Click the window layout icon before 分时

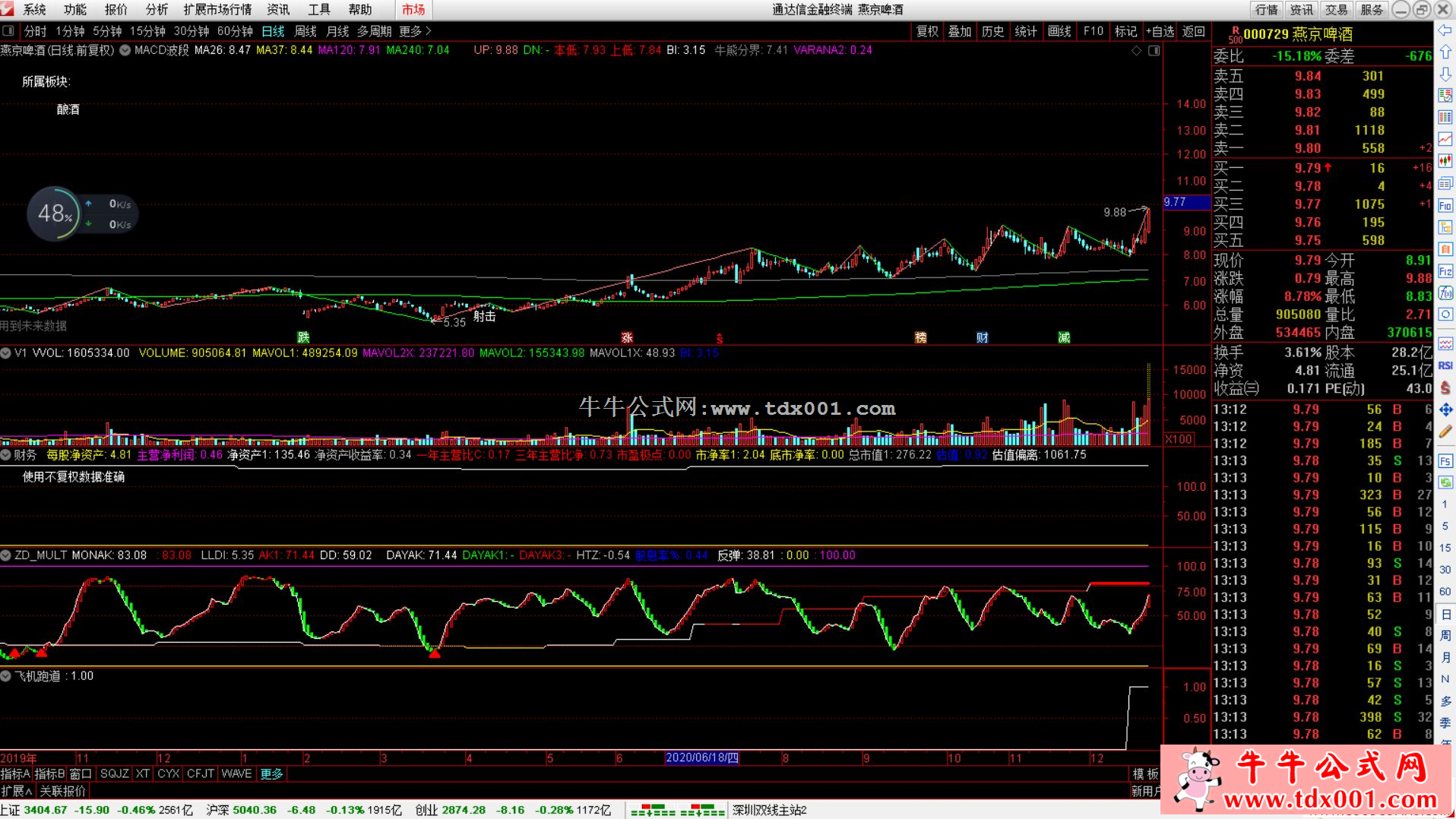pyautogui.click(x=8, y=31)
